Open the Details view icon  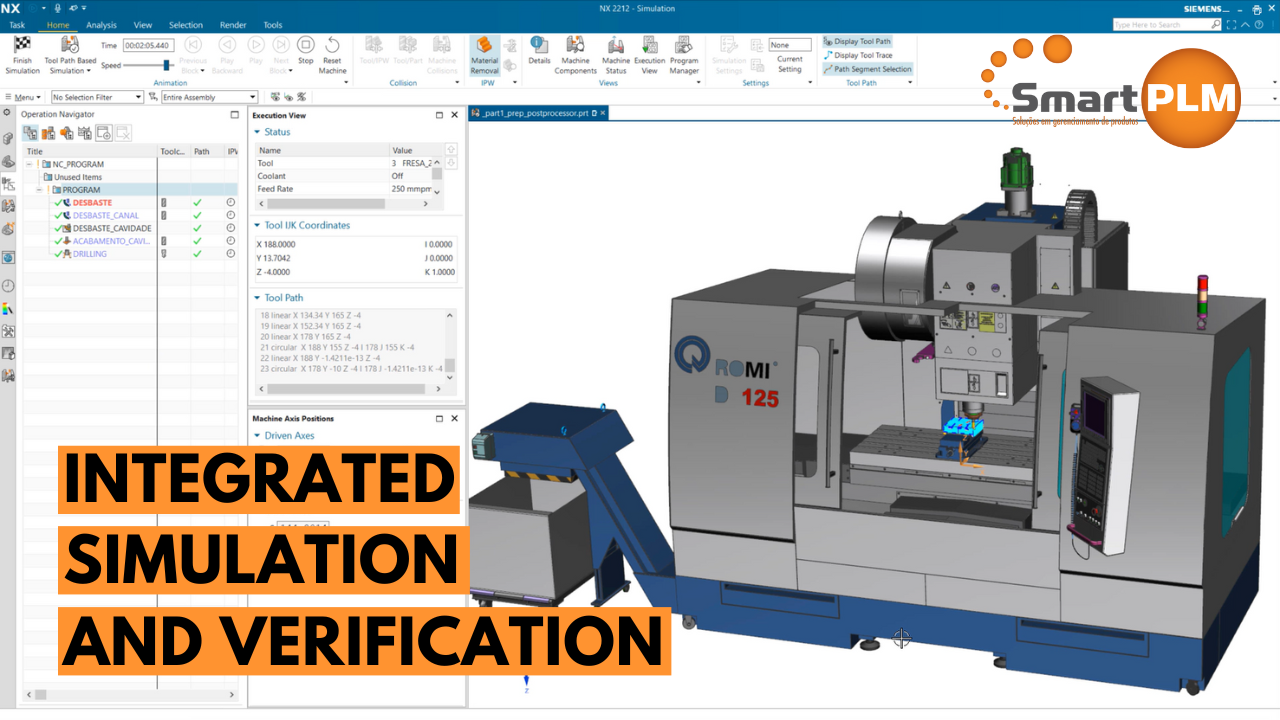click(539, 46)
